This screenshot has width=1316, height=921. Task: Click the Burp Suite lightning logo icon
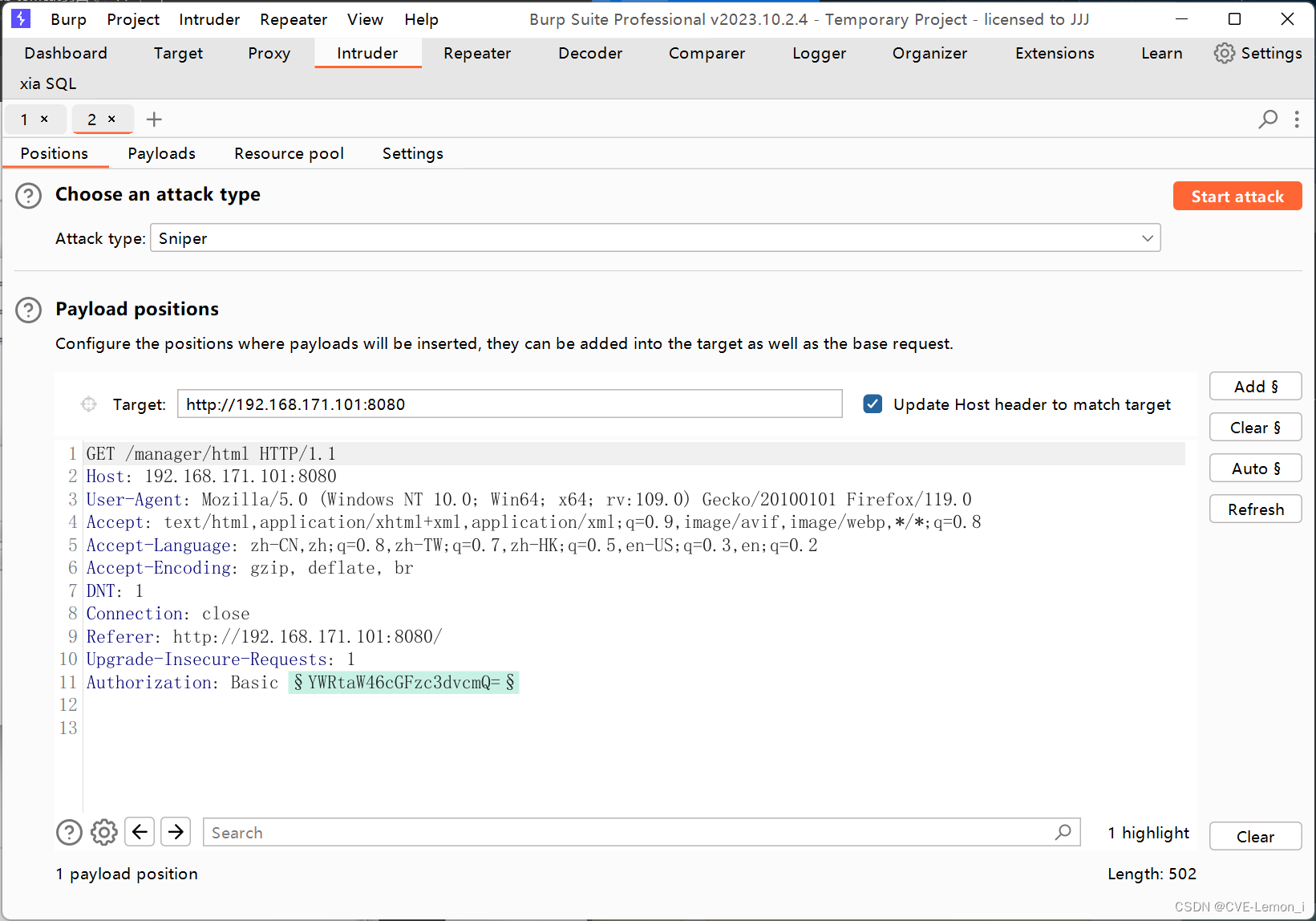[x=20, y=18]
